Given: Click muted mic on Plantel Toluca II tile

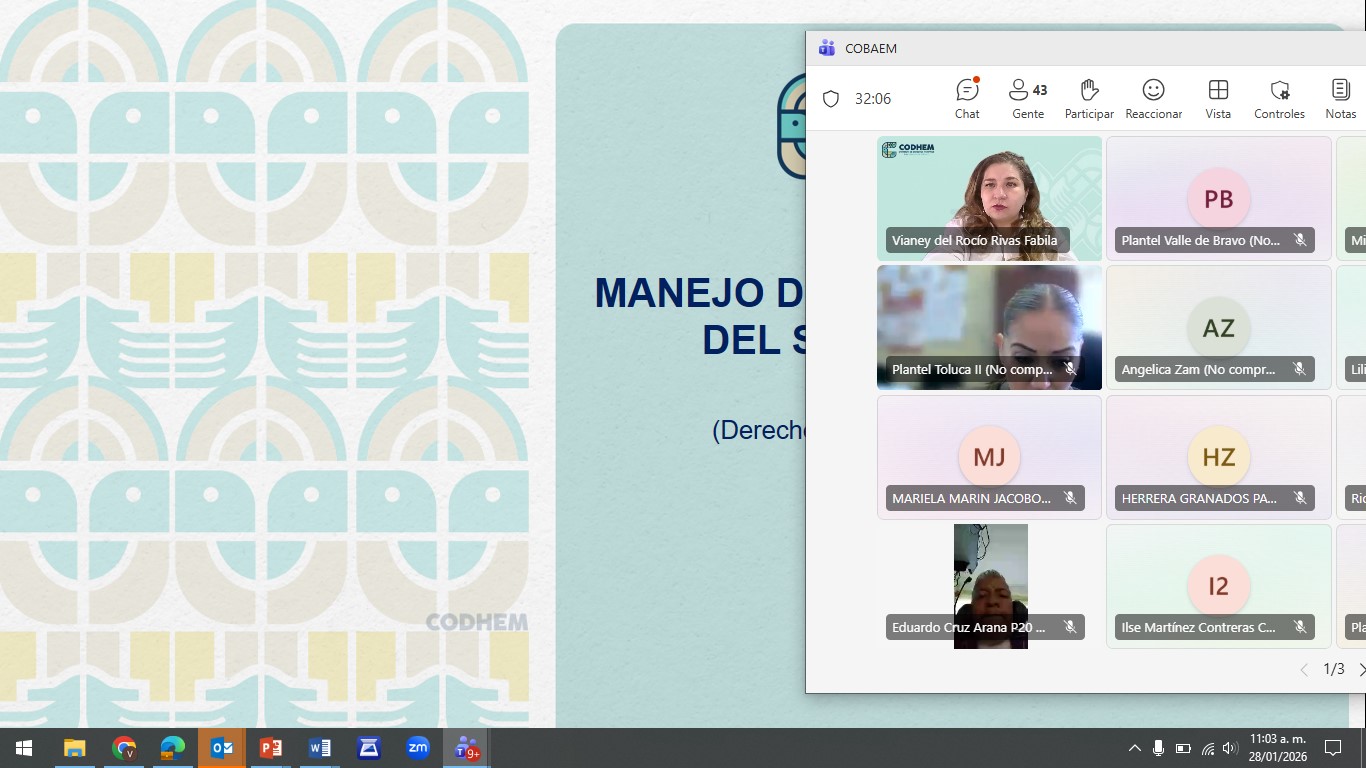Looking at the screenshot, I should [x=1070, y=369].
